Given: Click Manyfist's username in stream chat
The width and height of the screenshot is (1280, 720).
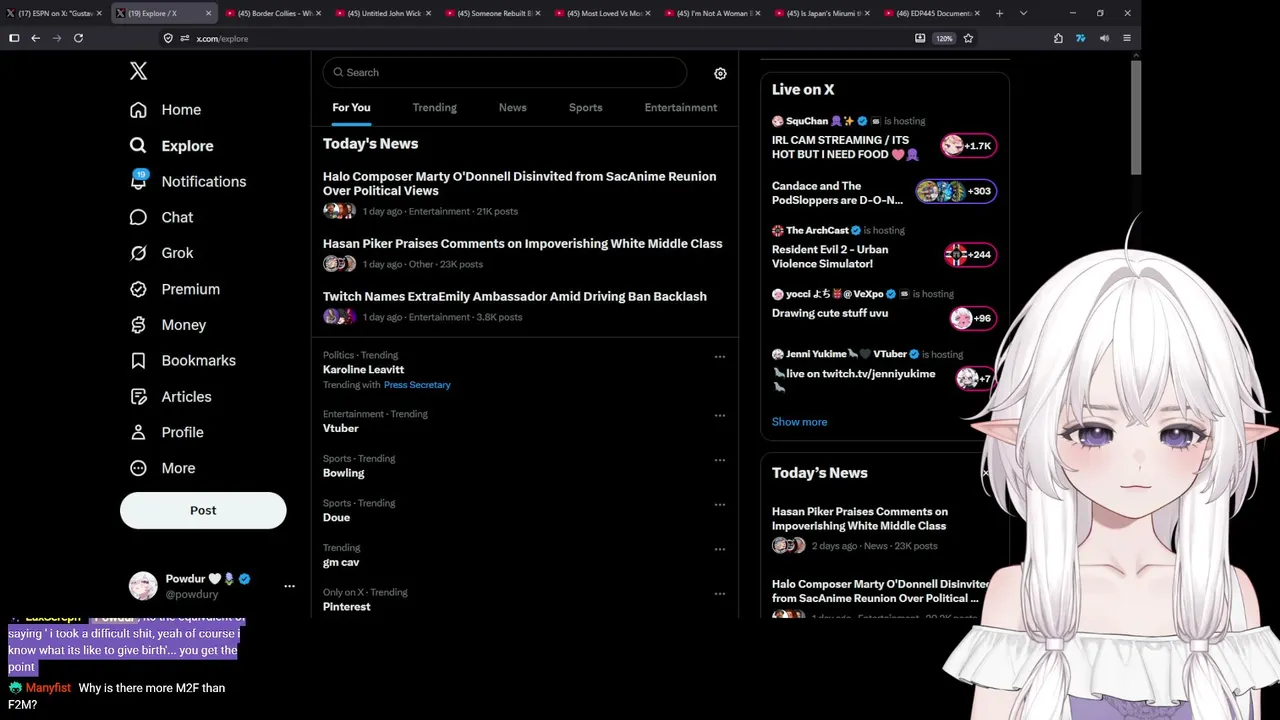Looking at the screenshot, I should (x=48, y=688).
